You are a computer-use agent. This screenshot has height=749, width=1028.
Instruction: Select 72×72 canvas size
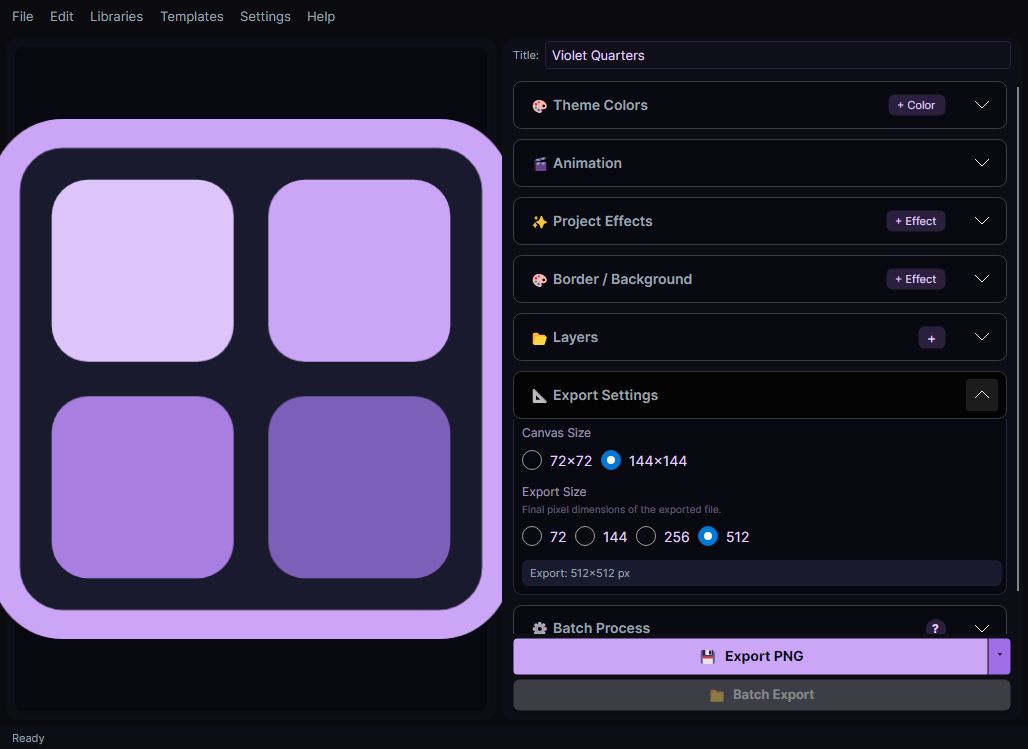coord(532,460)
